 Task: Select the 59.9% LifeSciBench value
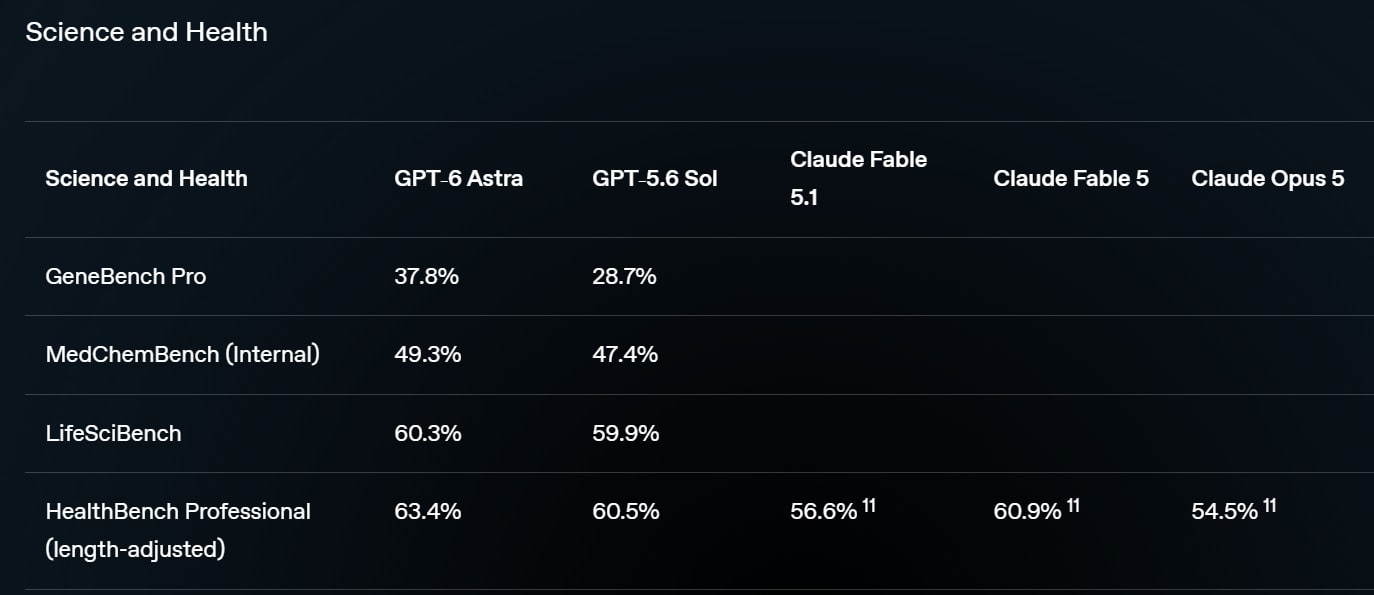(x=625, y=433)
